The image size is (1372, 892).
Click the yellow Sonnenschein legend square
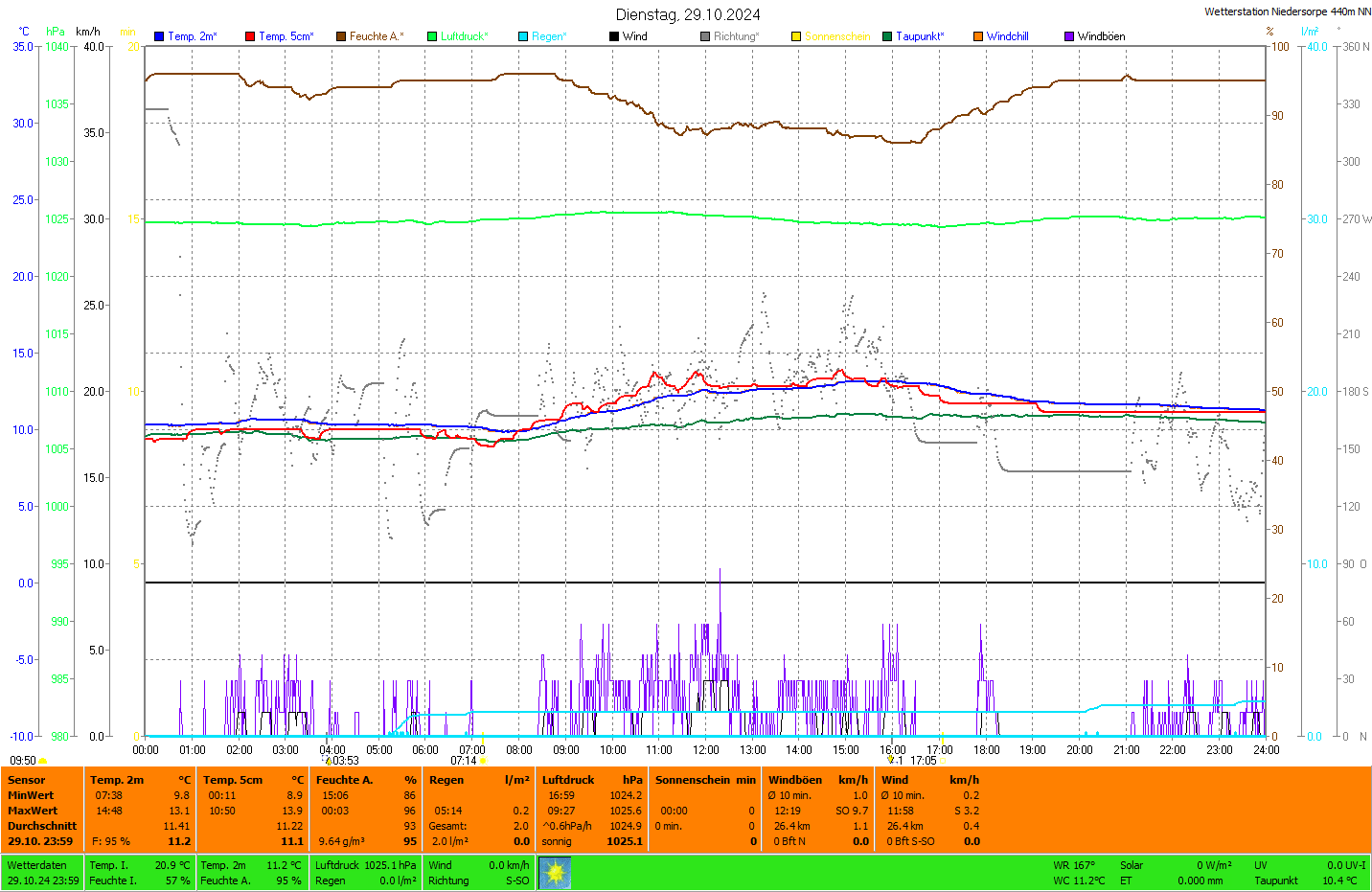796,36
